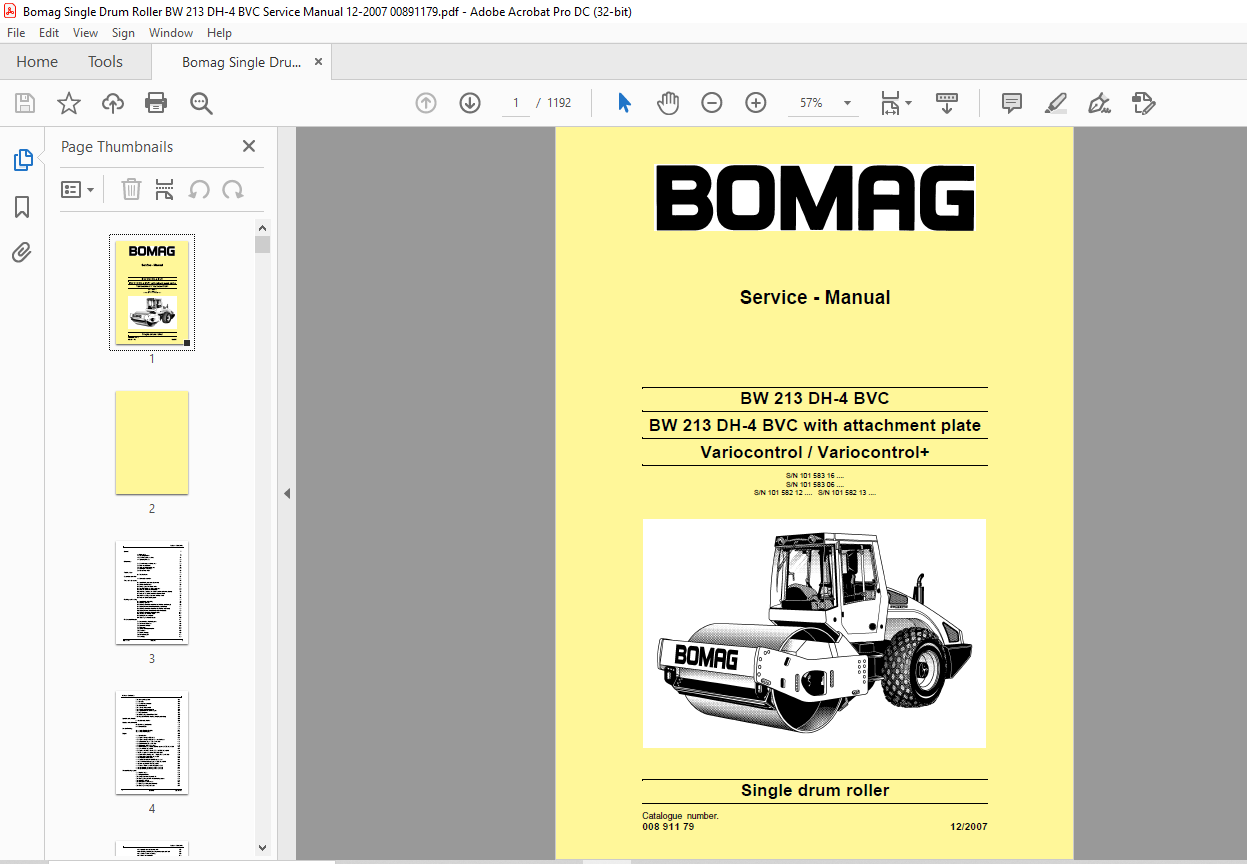Click the BW 213 DH-4 BVC with attachment plate line
This screenshot has height=864, width=1247.
815,425
